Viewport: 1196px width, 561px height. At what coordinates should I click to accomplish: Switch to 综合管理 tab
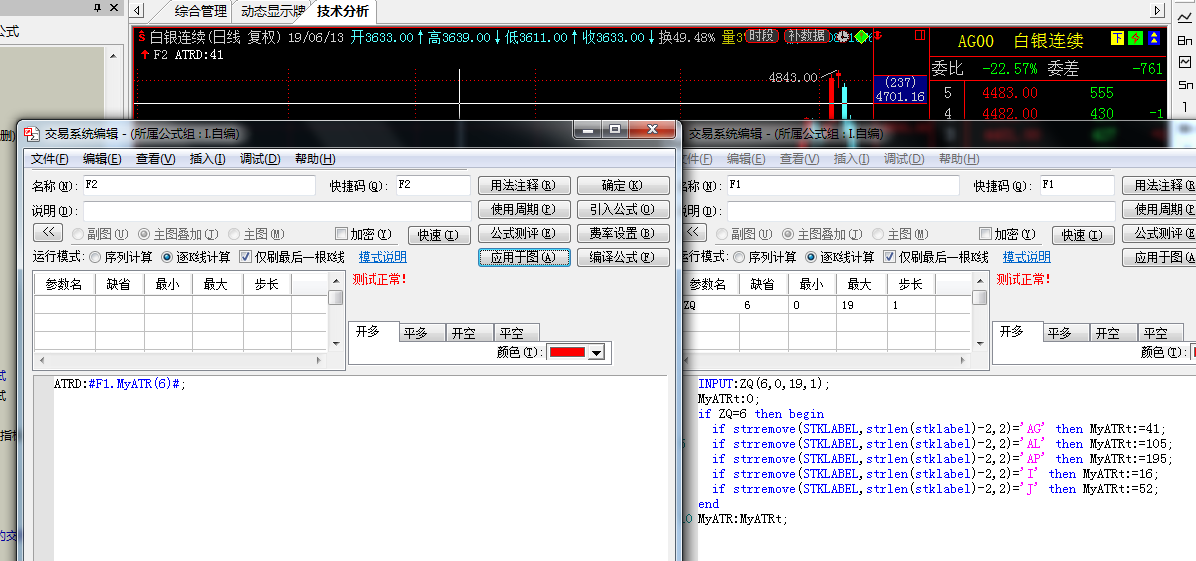click(x=201, y=11)
